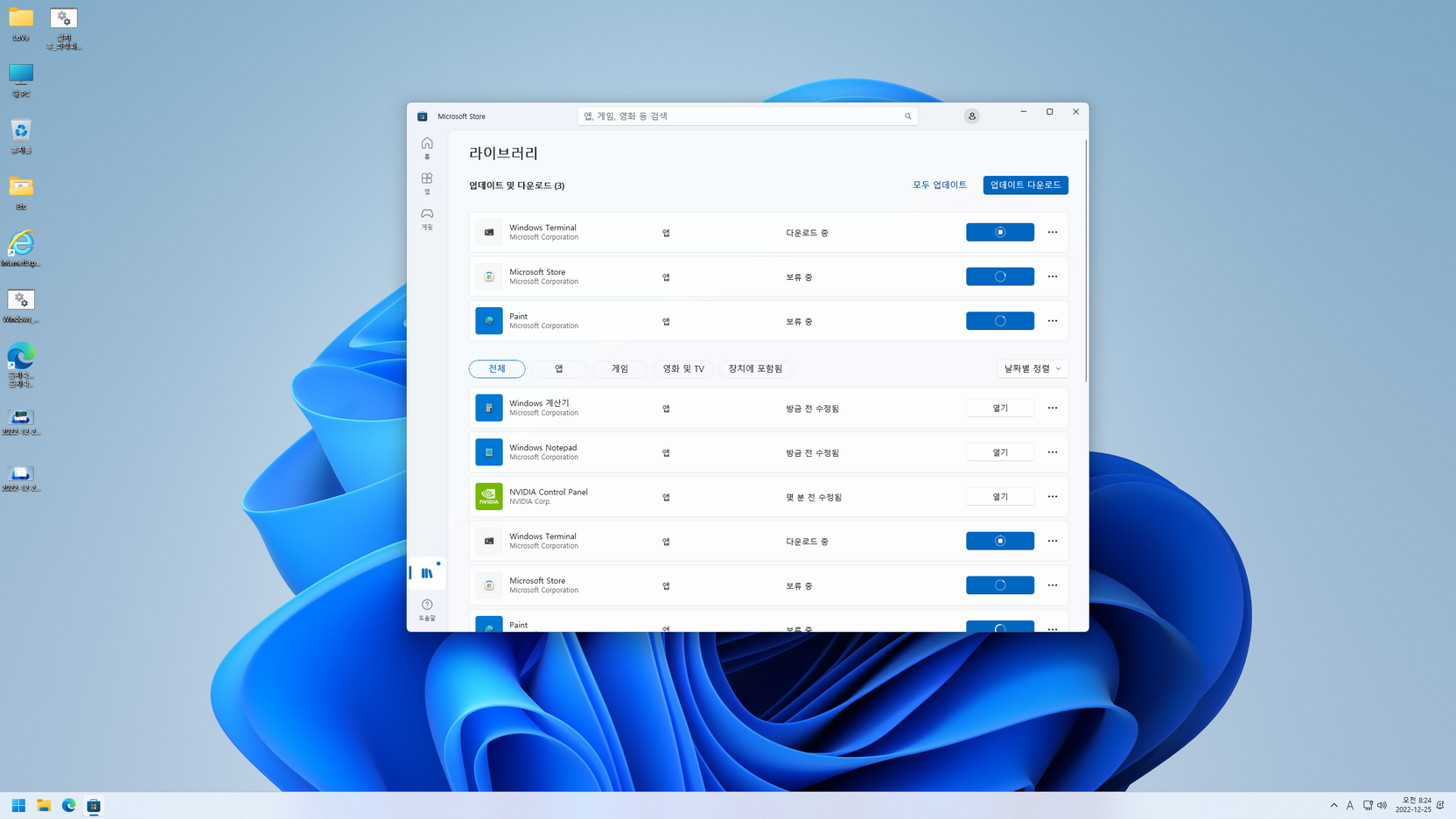The width and height of the screenshot is (1456, 819).
Task: Stop Windows Terminal download in lower library list
Action: click(999, 541)
